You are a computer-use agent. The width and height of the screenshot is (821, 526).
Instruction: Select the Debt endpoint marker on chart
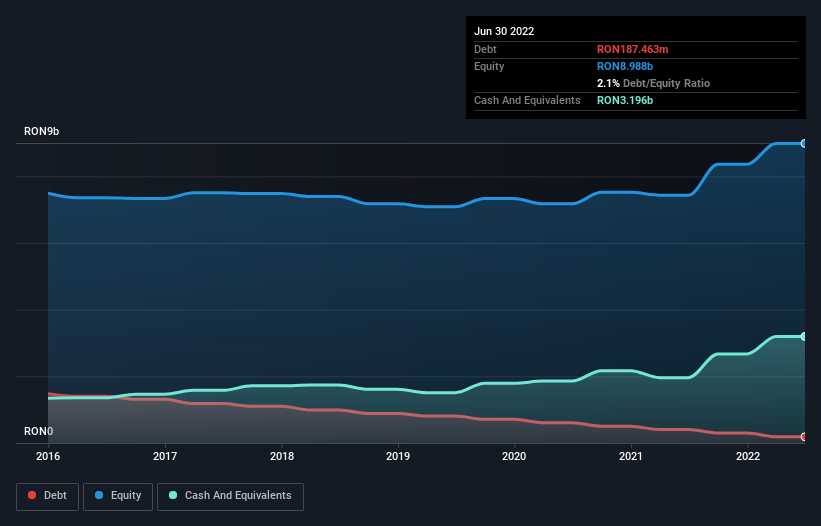pyautogui.click(x=804, y=437)
